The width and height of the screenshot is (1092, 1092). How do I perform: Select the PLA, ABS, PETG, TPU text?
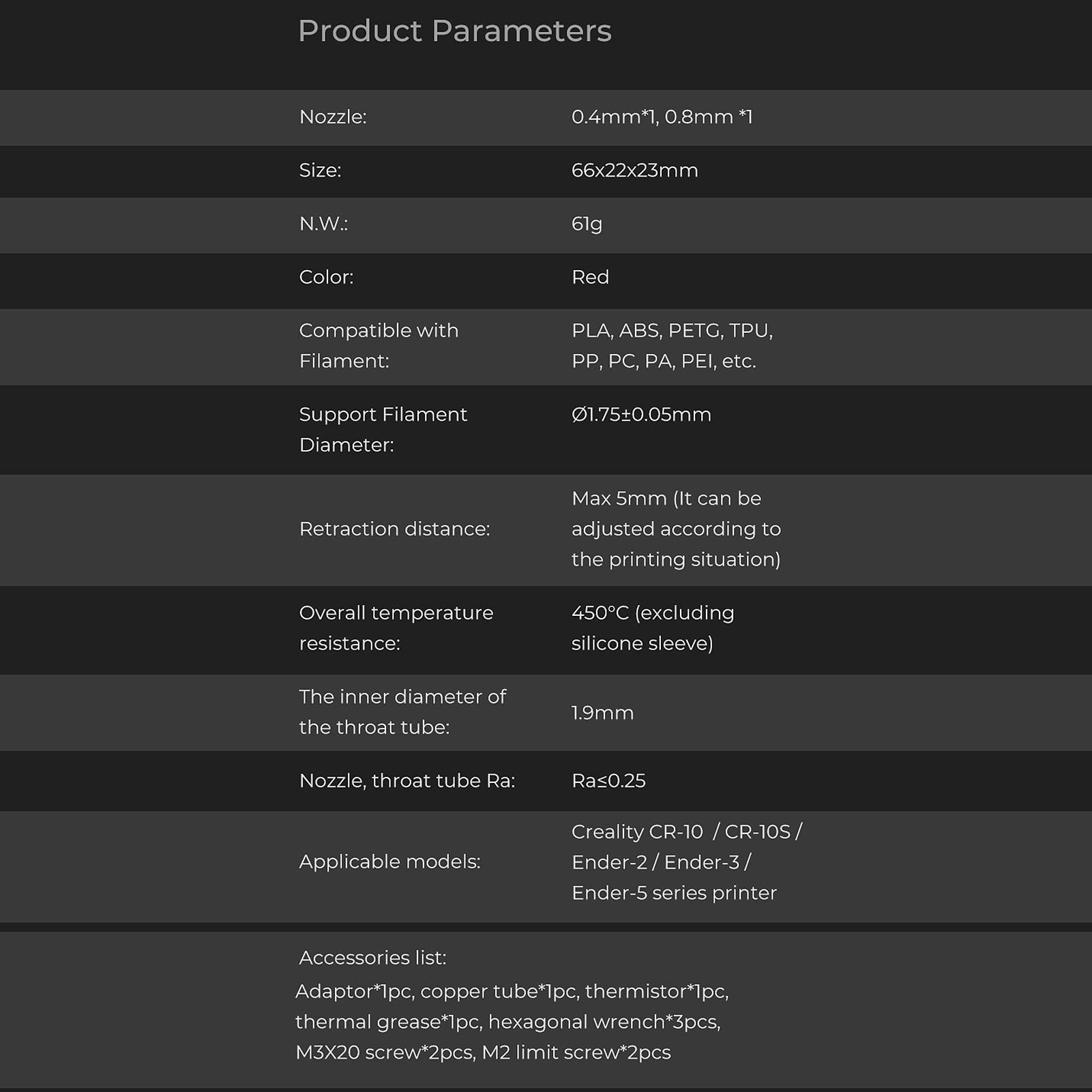(672, 331)
